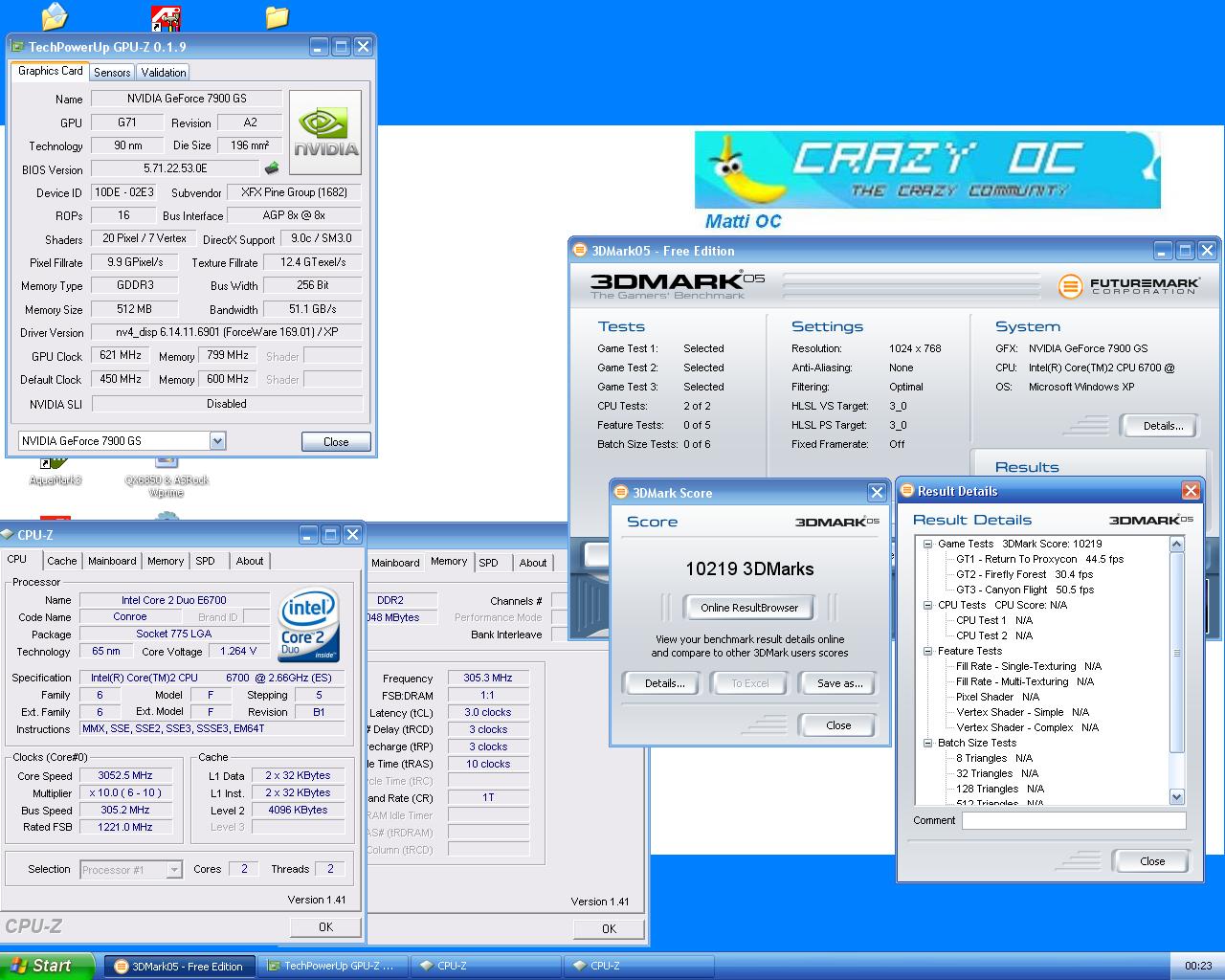Click OK in the front CPU-Z window

[x=325, y=927]
